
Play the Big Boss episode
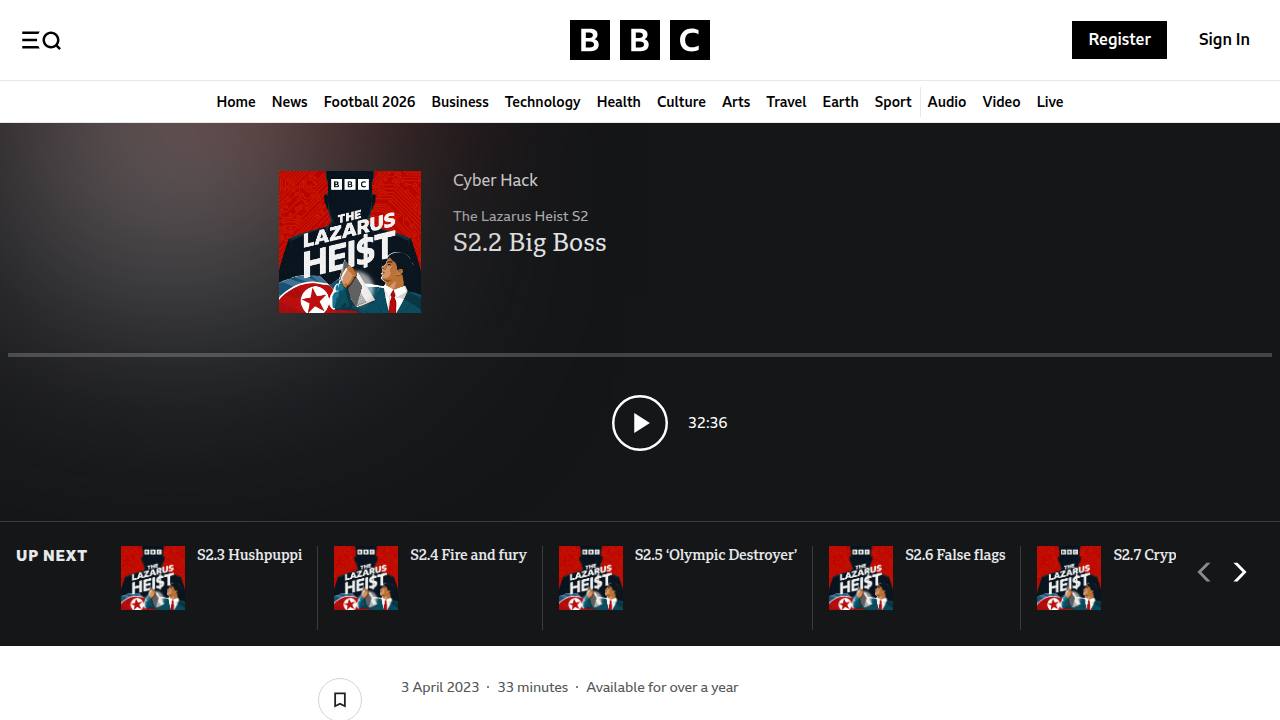640,423
